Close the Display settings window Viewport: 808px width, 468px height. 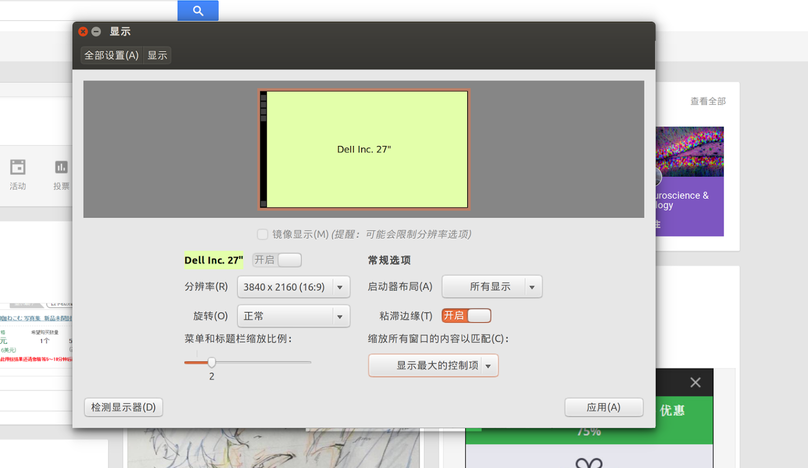[x=83, y=31]
